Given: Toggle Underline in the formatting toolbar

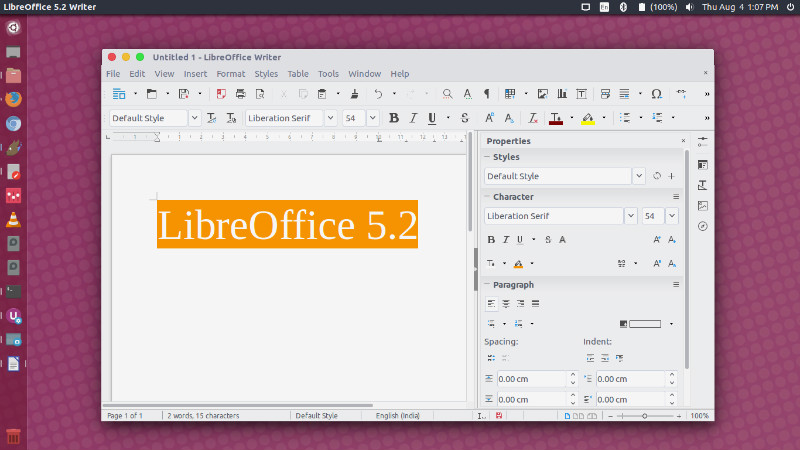Looking at the screenshot, I should (x=432, y=118).
